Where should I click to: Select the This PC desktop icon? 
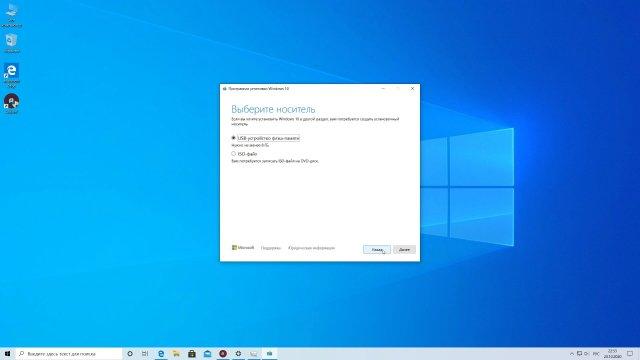(x=11, y=16)
